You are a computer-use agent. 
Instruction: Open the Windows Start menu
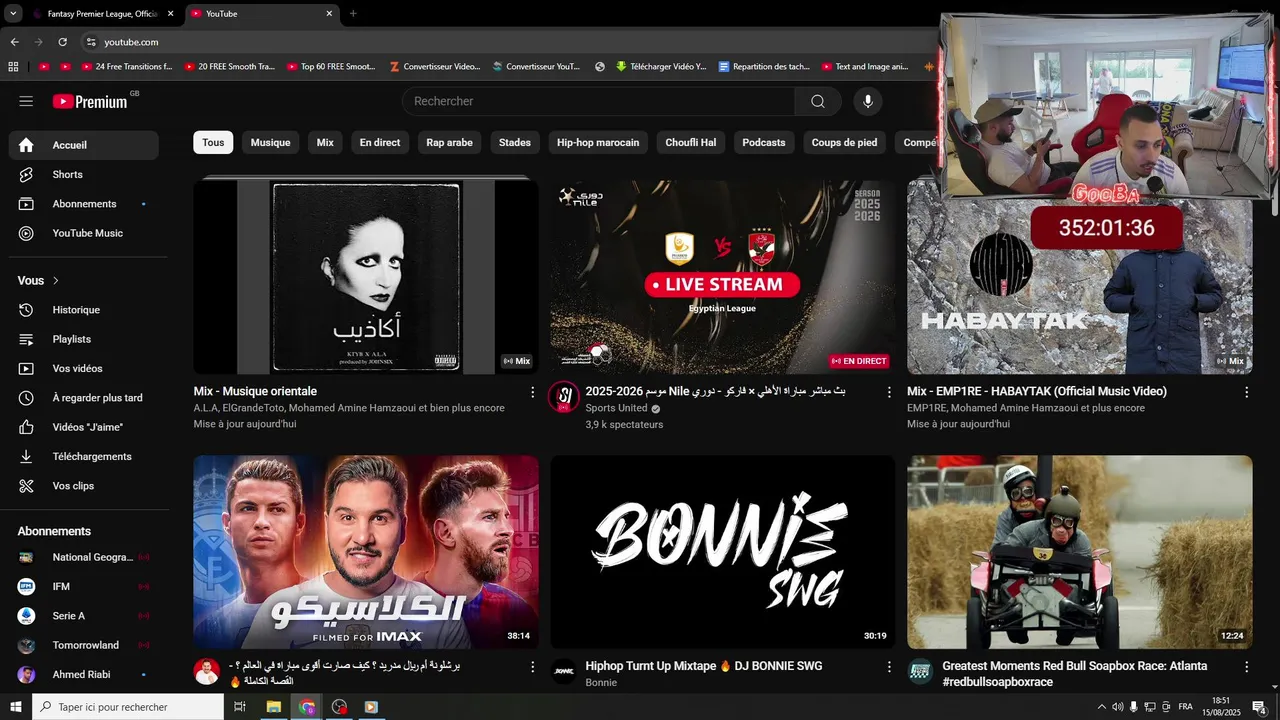tap(15, 707)
